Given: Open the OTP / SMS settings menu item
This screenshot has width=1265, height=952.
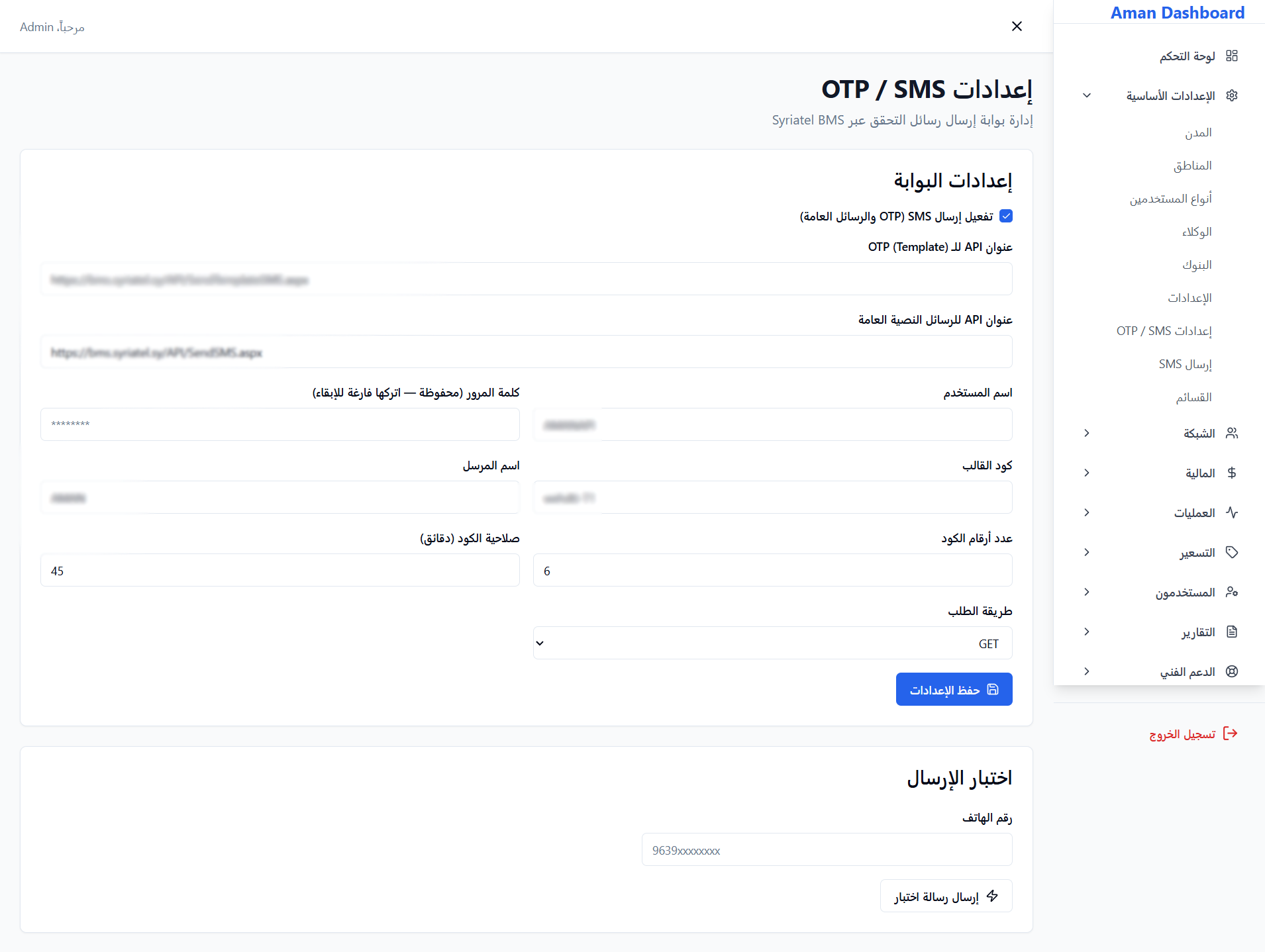Looking at the screenshot, I should tap(1164, 331).
